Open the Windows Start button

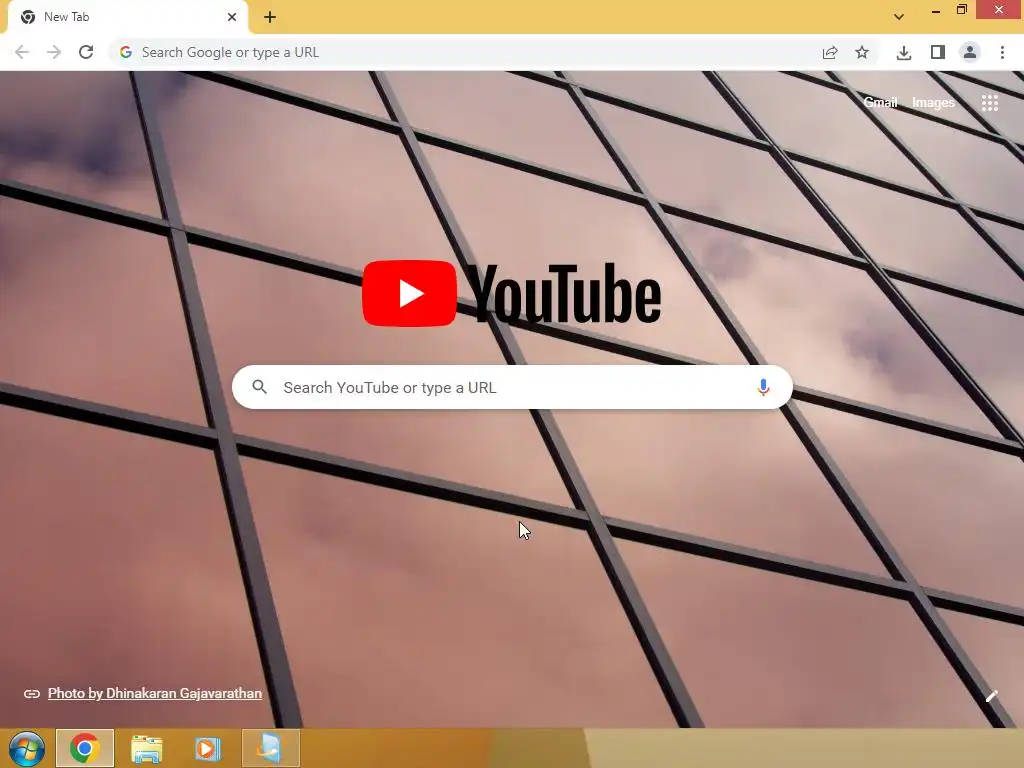pos(27,748)
